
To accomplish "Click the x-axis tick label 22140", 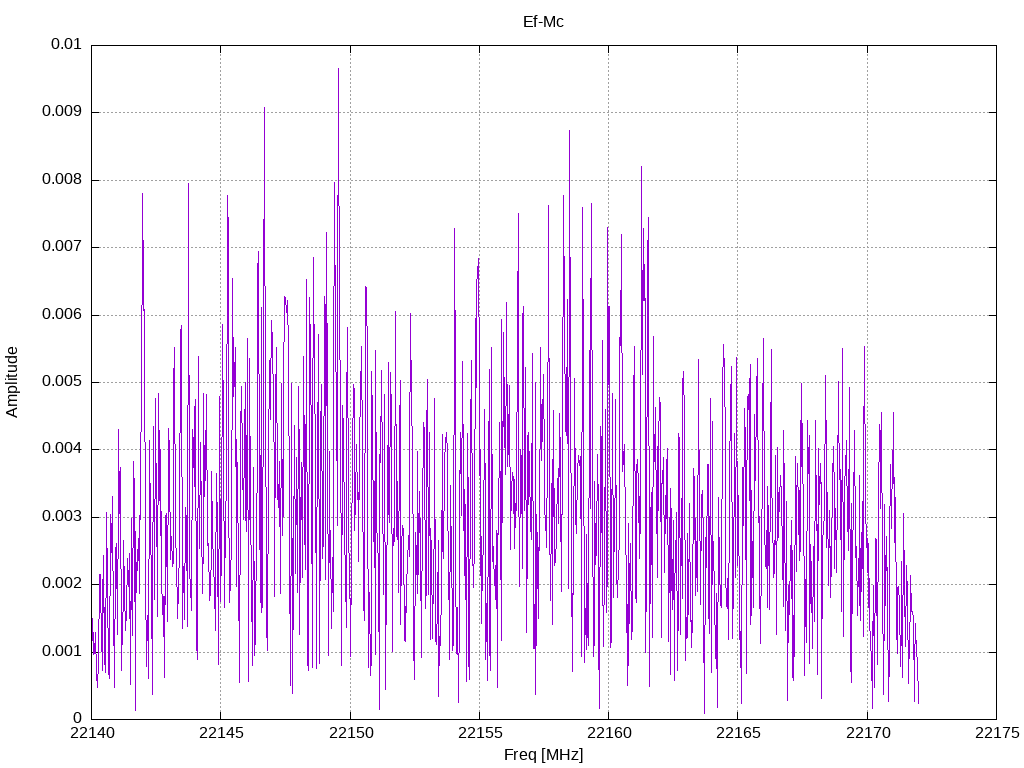I will point(91,733).
